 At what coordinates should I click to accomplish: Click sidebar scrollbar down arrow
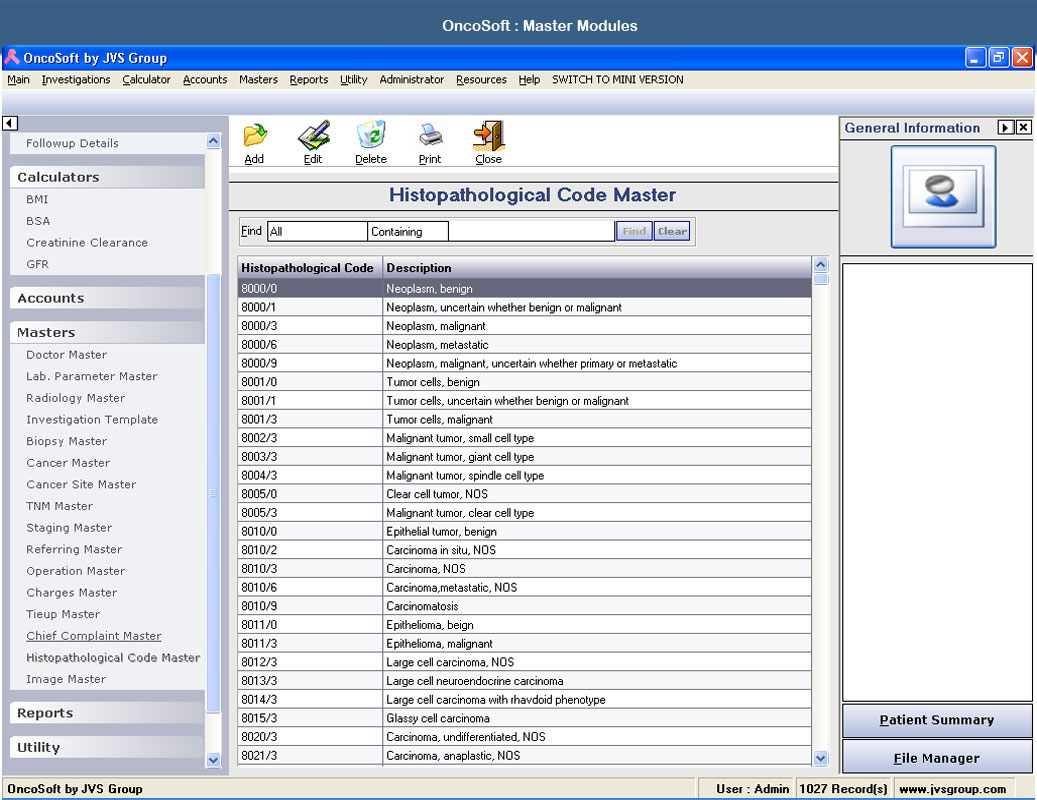coord(213,760)
